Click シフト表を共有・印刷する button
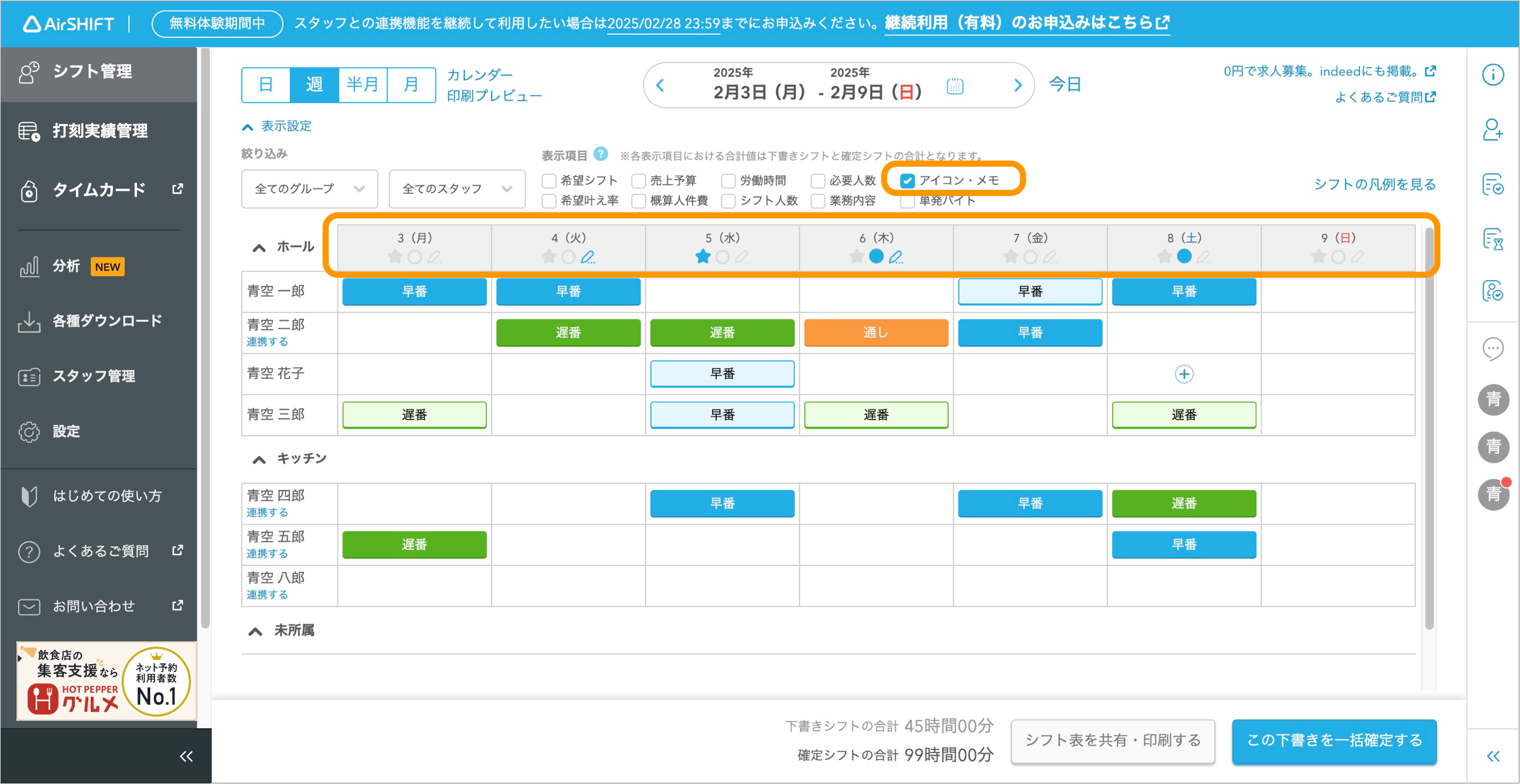 1113,741
